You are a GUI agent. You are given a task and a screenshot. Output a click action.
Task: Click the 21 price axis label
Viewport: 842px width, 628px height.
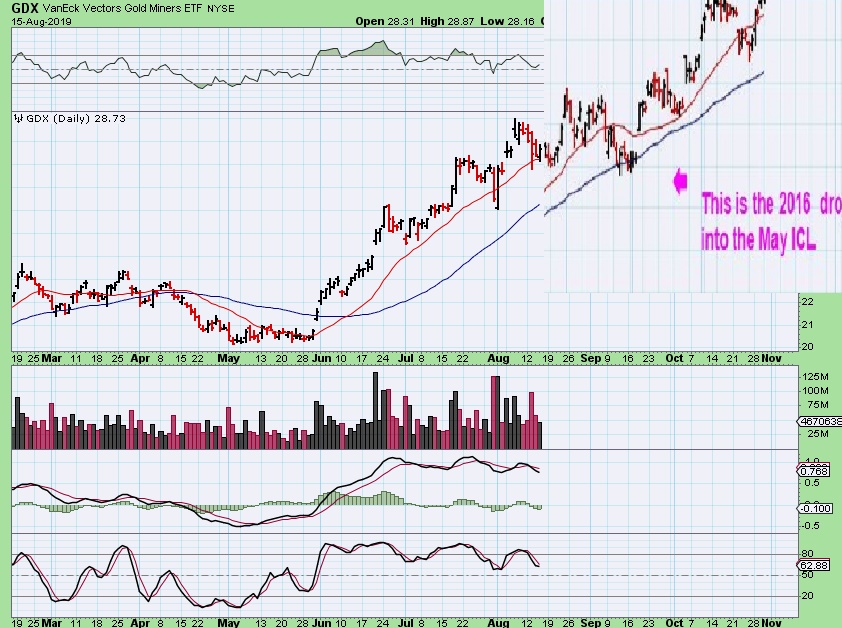(808, 324)
